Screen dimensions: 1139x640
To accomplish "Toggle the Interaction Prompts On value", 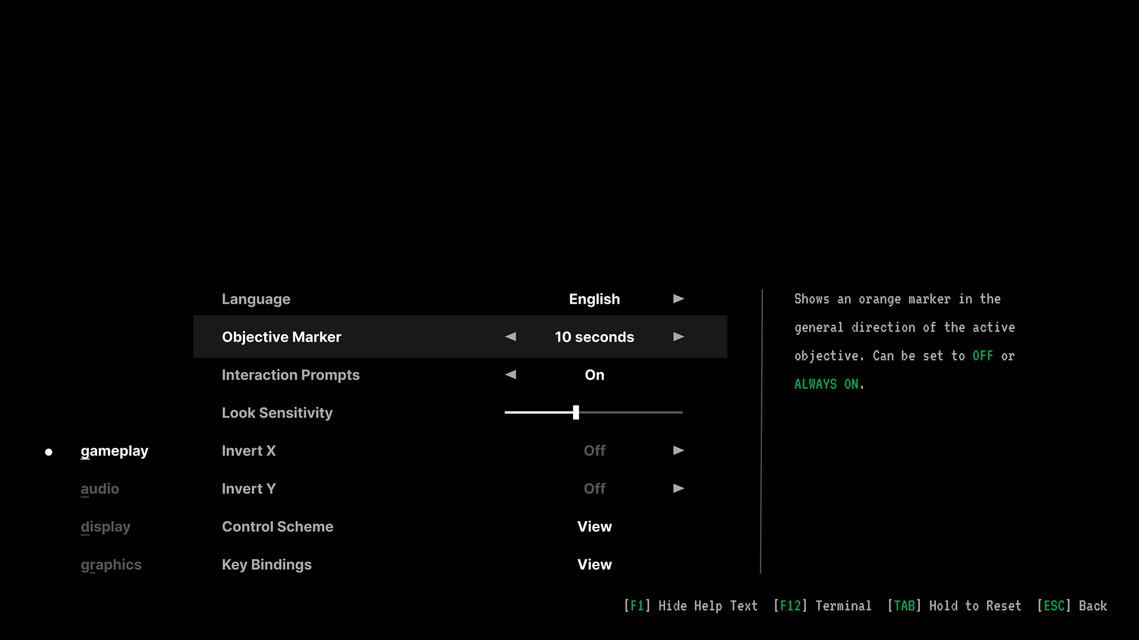I will [594, 375].
